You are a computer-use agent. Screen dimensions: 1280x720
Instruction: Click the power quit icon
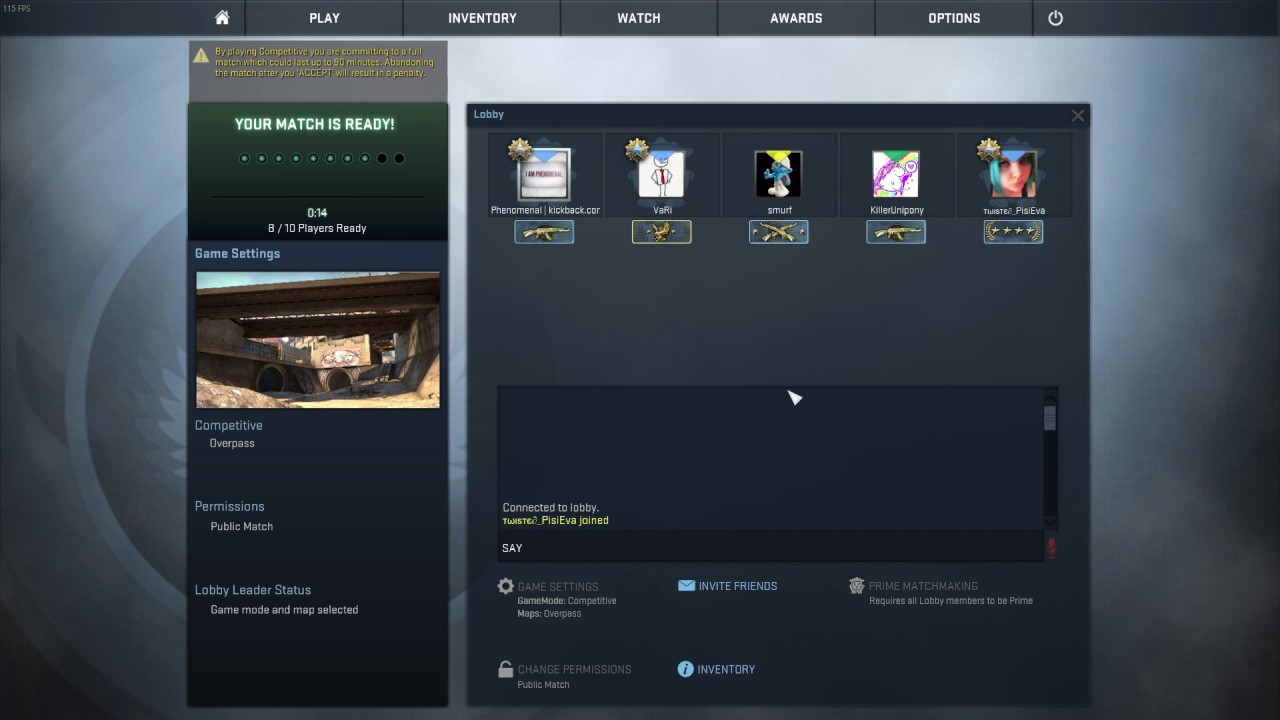(x=1055, y=18)
